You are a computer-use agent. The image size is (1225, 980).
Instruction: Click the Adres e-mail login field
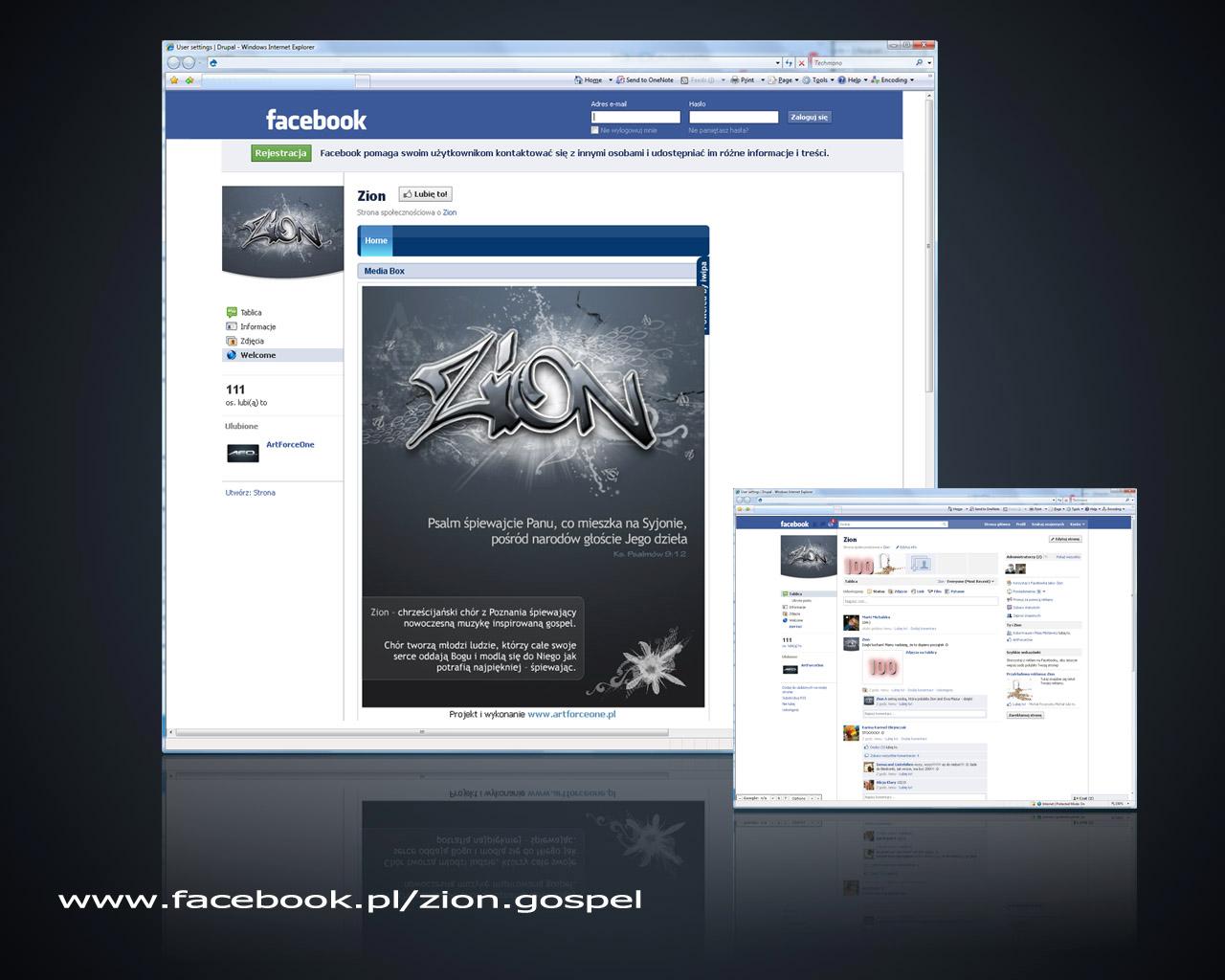[x=635, y=117]
